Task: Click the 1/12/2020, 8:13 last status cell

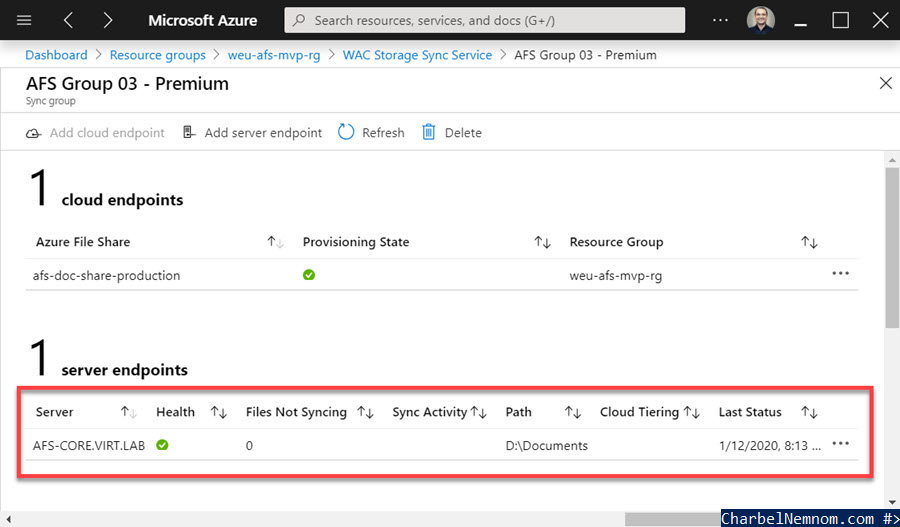Action: [x=770, y=445]
